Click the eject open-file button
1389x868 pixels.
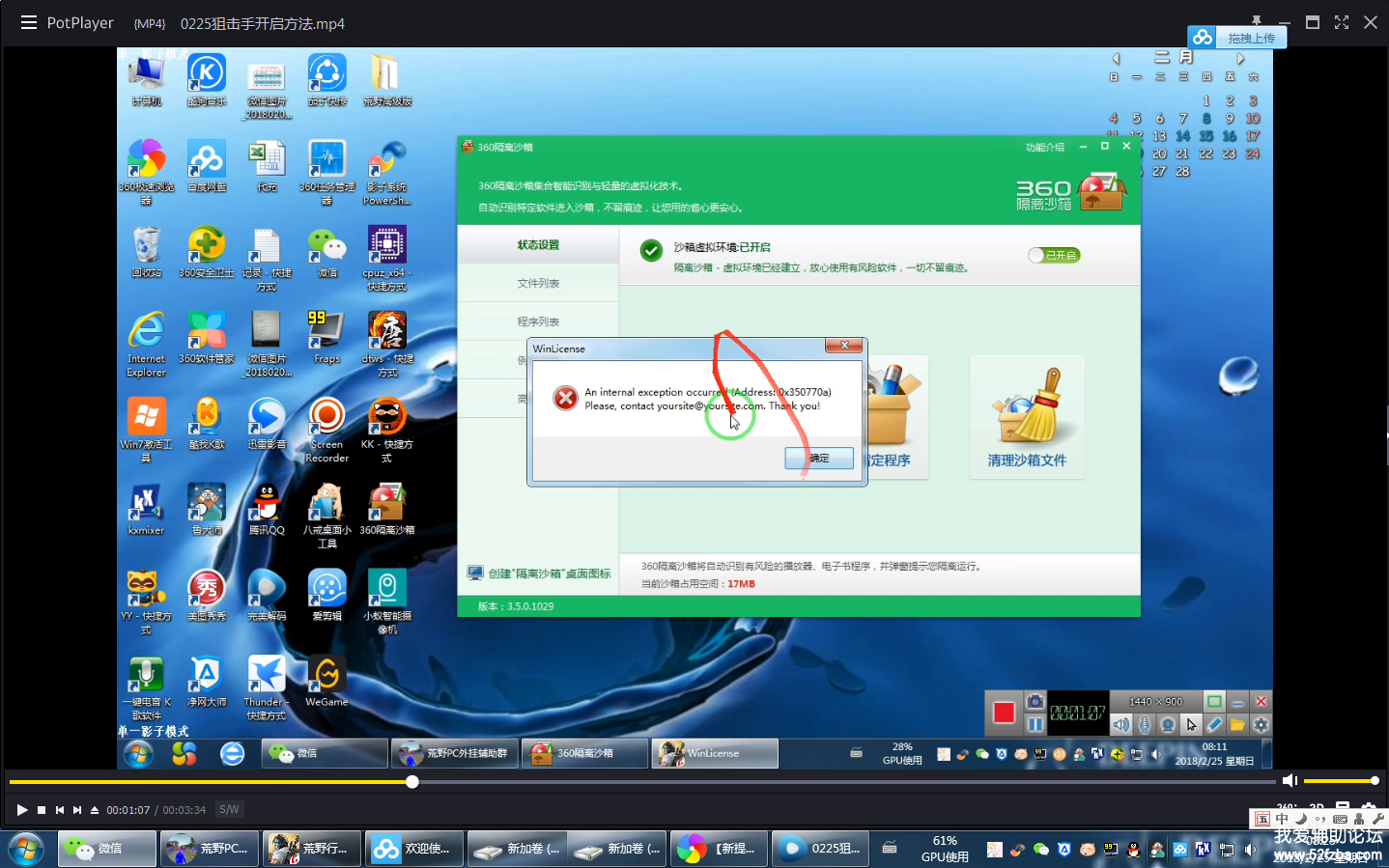pyautogui.click(x=95, y=810)
